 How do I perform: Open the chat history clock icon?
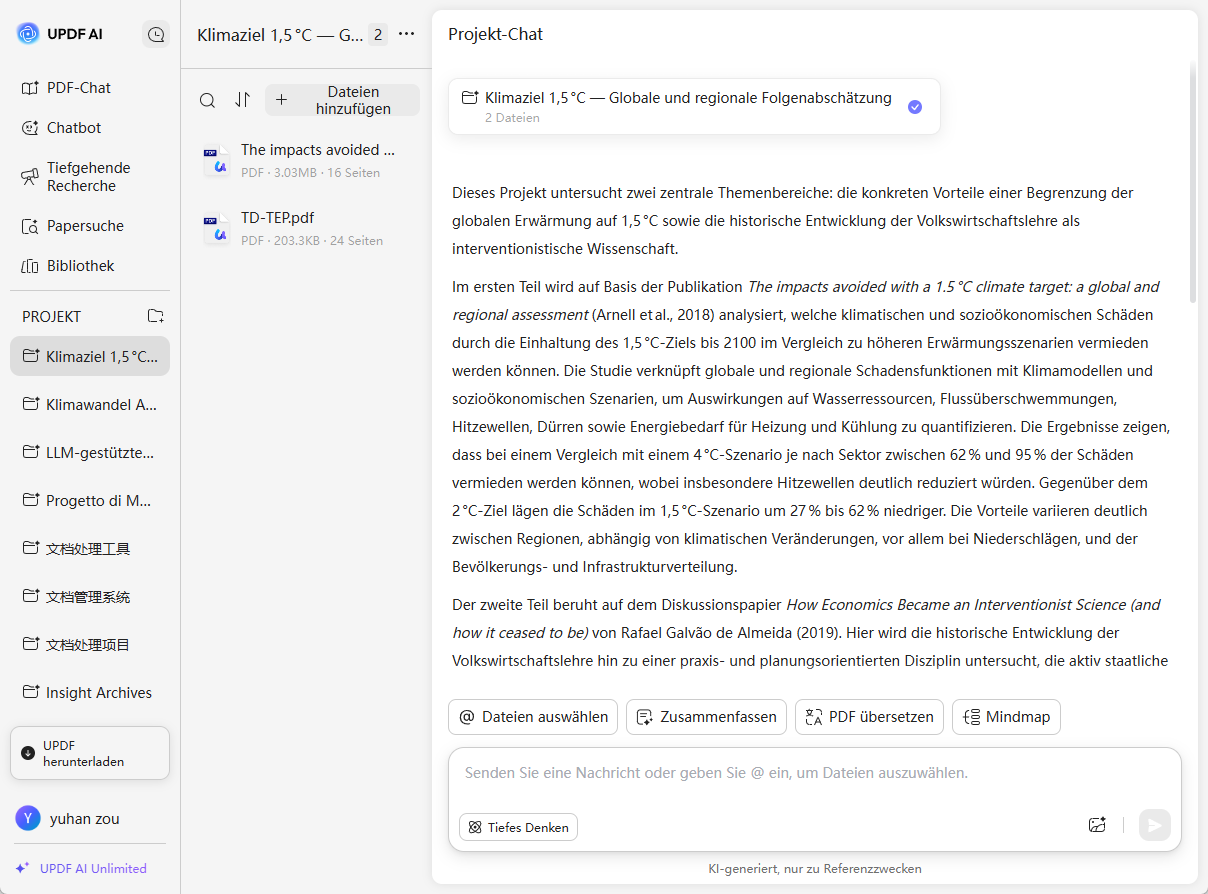[156, 34]
